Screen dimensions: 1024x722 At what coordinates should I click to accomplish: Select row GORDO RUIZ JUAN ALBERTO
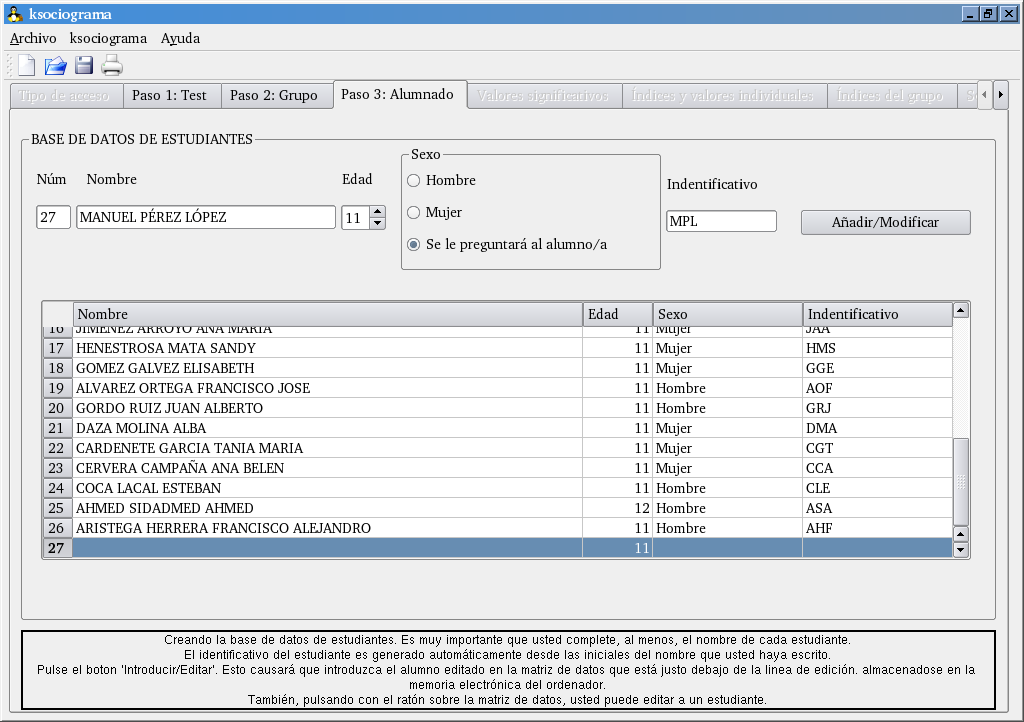coord(498,408)
